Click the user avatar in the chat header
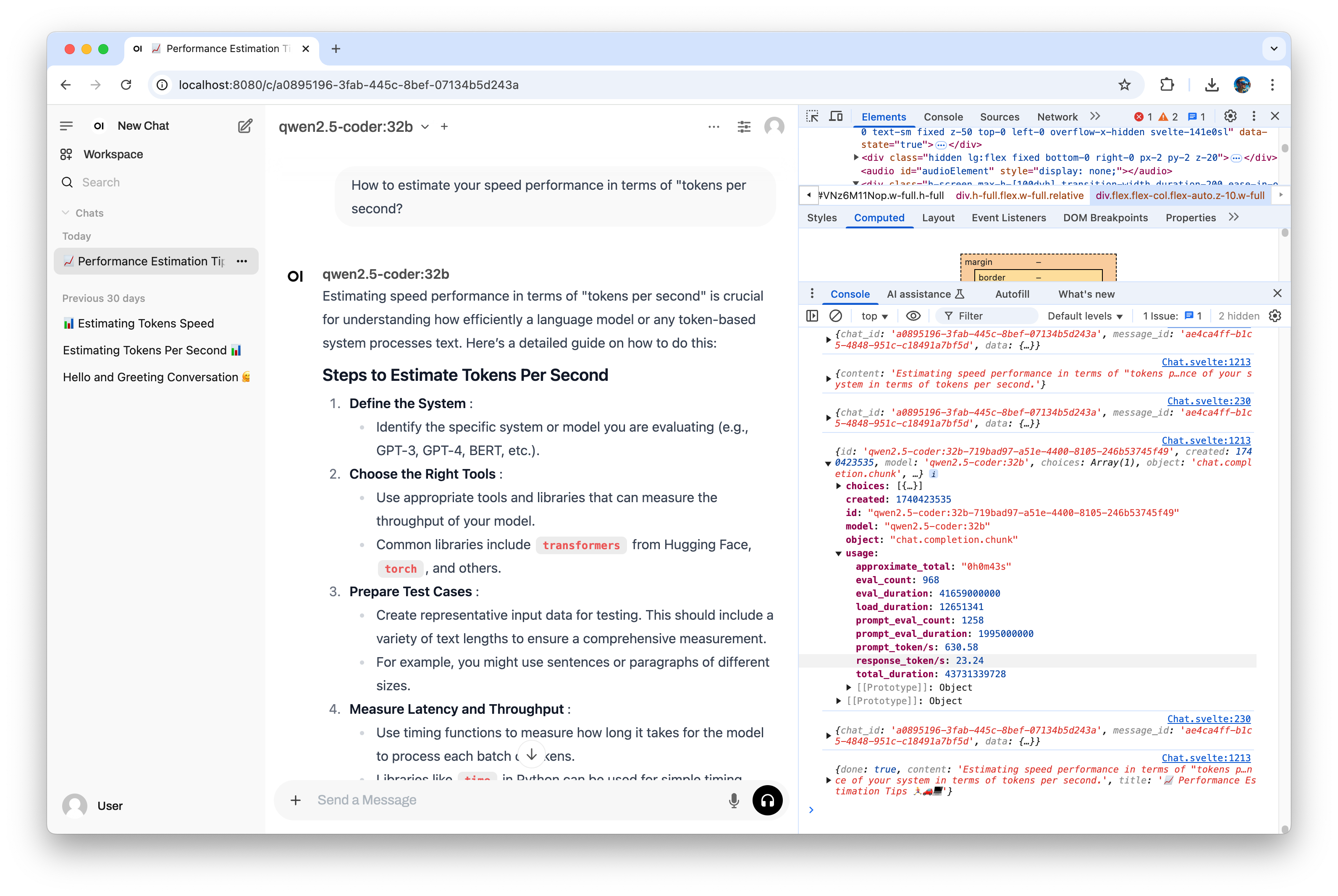This screenshot has width=1338, height=896. click(x=774, y=126)
